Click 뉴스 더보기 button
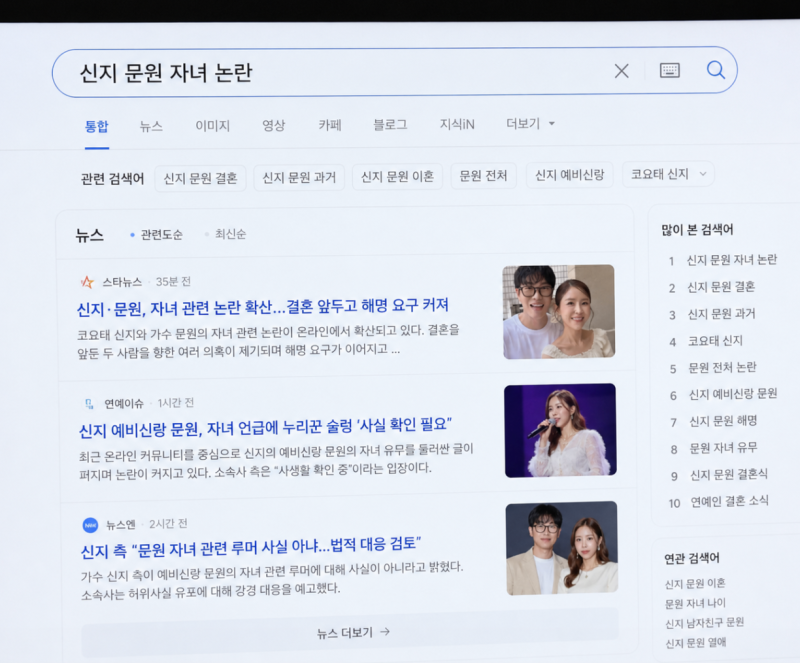This screenshot has height=663, width=800. point(350,632)
